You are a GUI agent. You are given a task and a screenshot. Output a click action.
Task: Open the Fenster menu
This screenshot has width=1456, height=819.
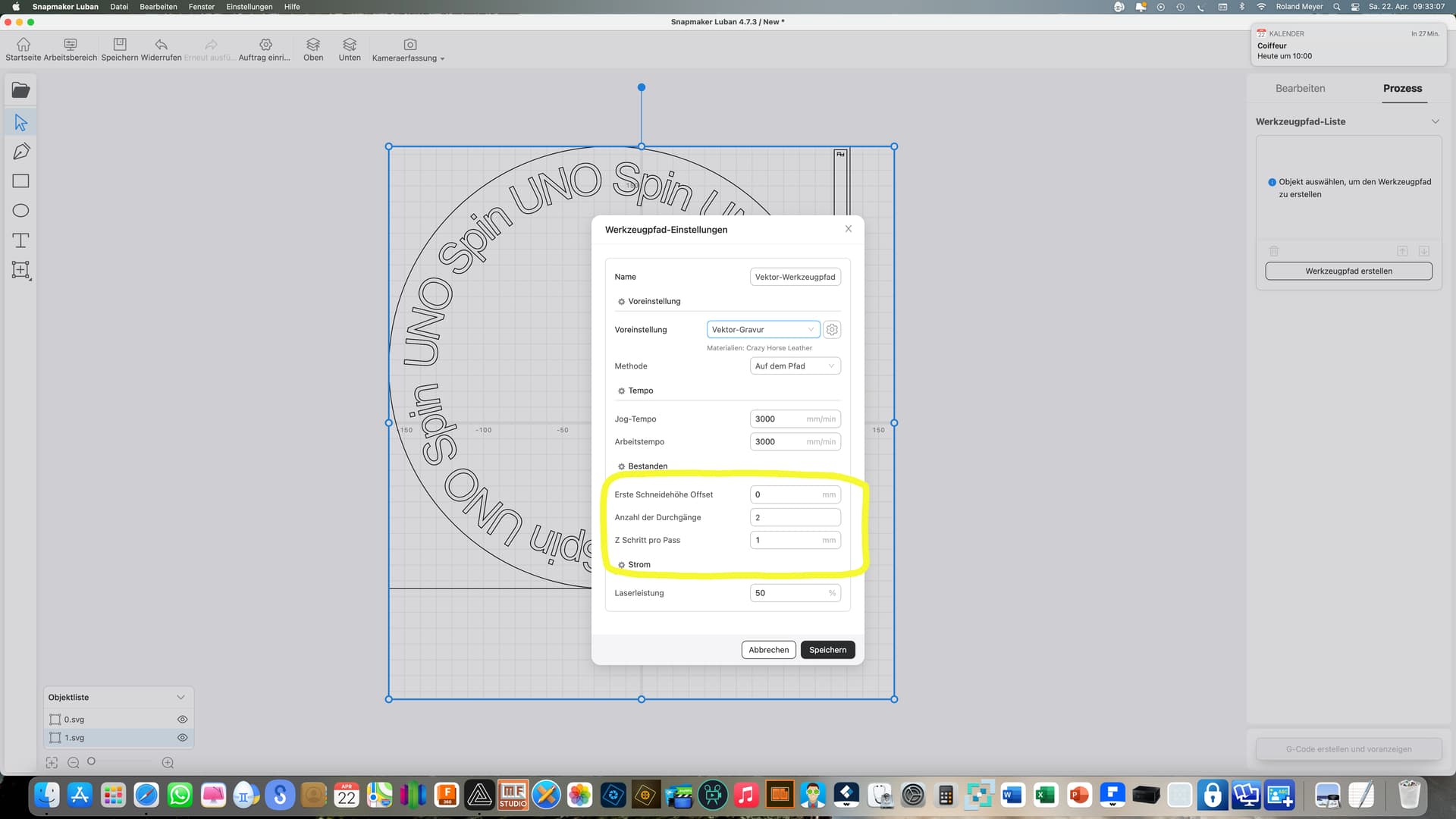point(202,7)
